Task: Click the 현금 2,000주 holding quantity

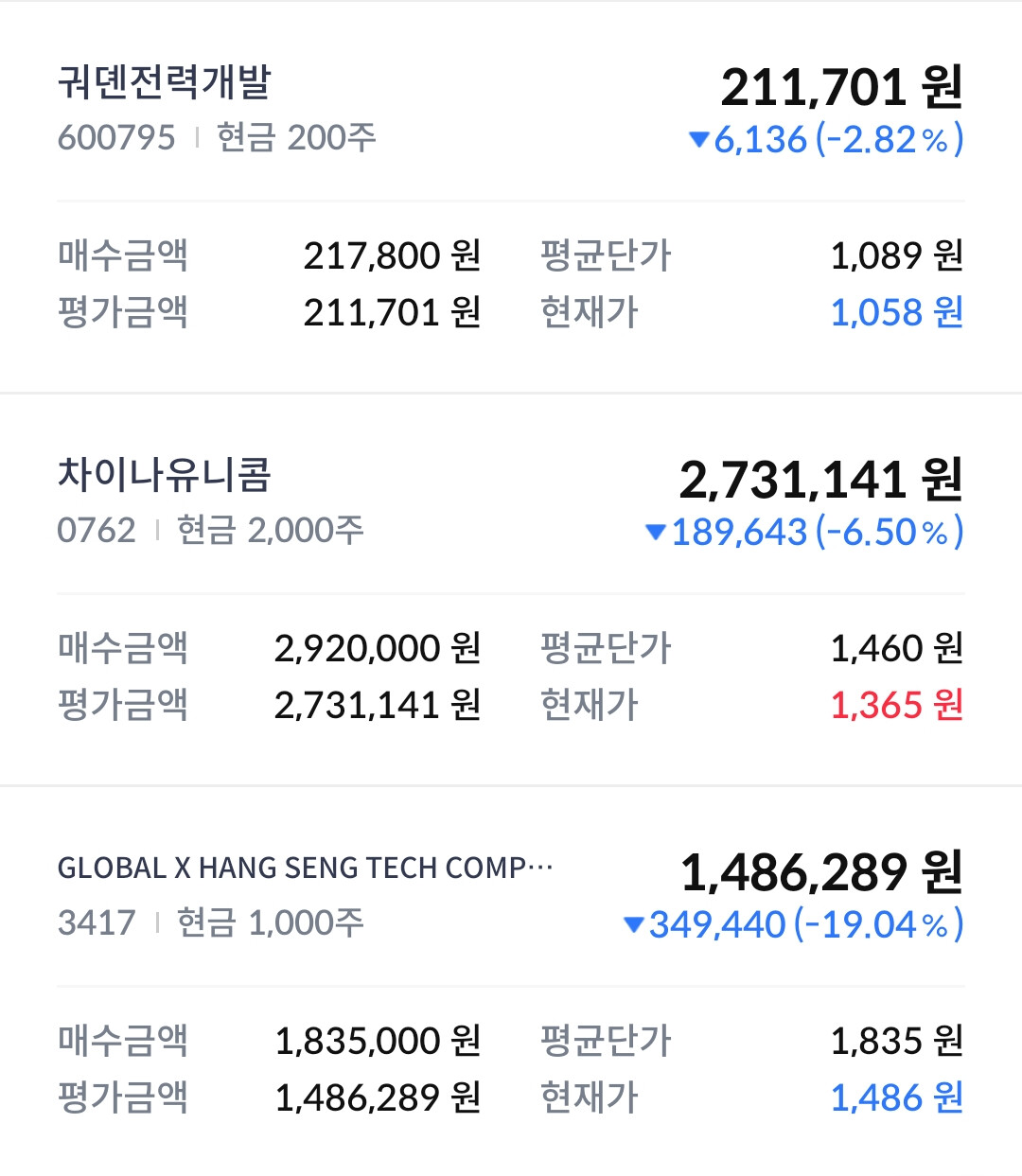Action: 271,531
